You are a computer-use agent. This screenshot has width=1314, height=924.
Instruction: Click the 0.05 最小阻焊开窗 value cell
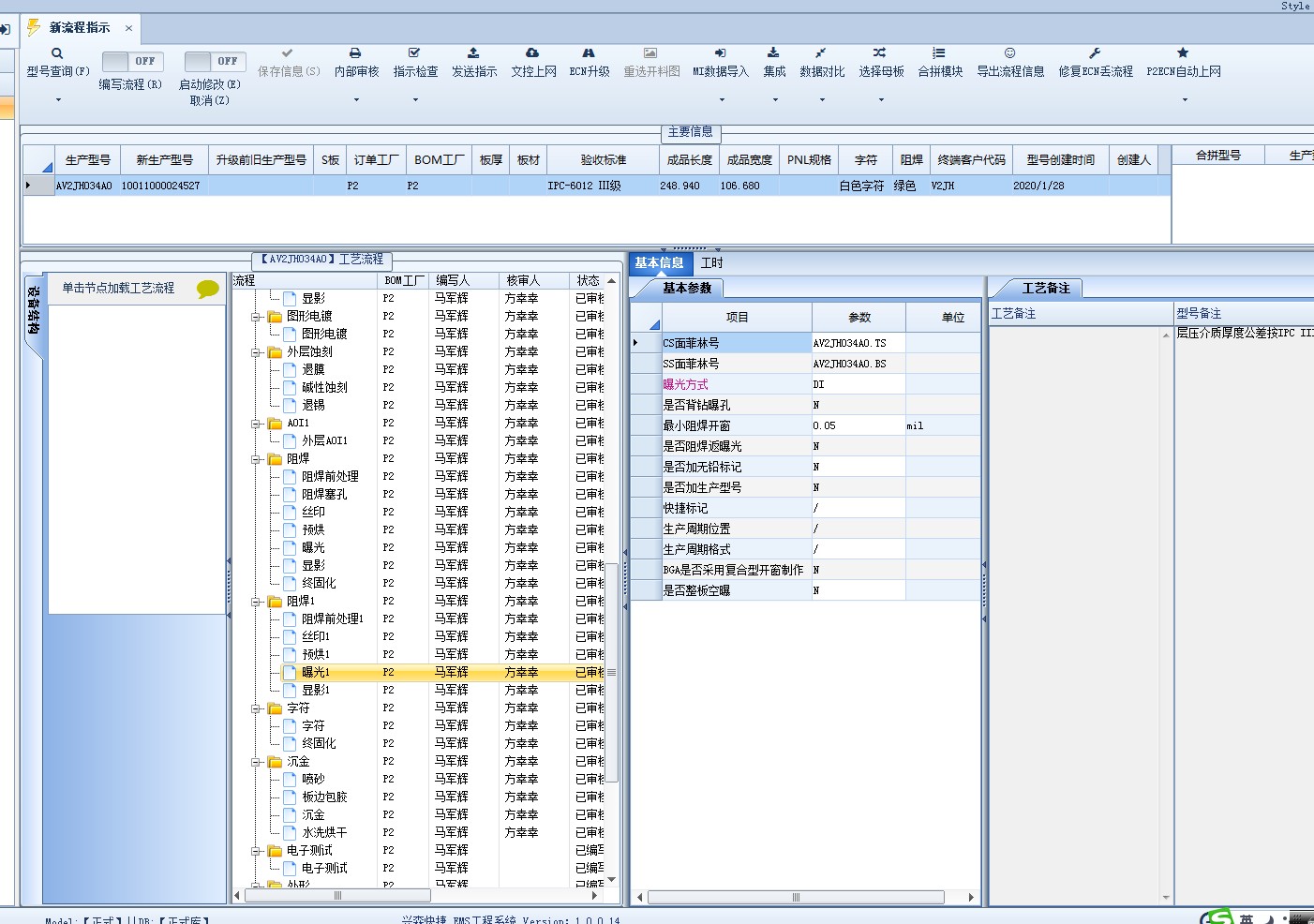(859, 425)
